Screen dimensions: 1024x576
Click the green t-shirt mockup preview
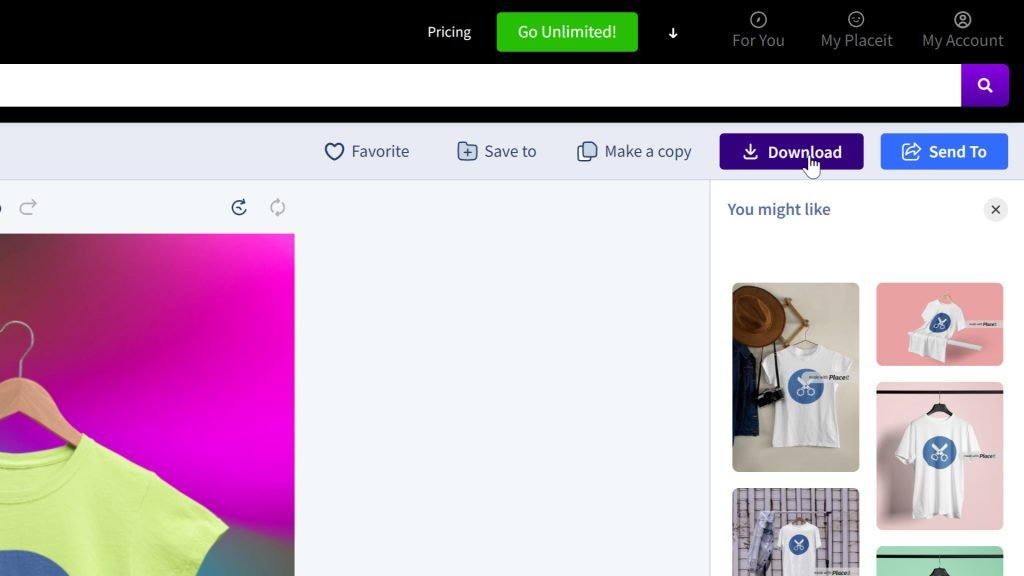[x=147, y=405]
